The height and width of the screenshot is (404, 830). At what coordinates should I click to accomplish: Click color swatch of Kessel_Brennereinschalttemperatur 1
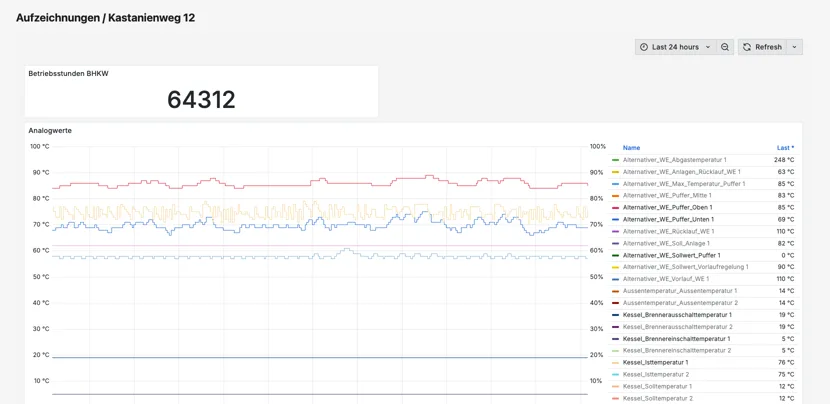(x=615, y=339)
